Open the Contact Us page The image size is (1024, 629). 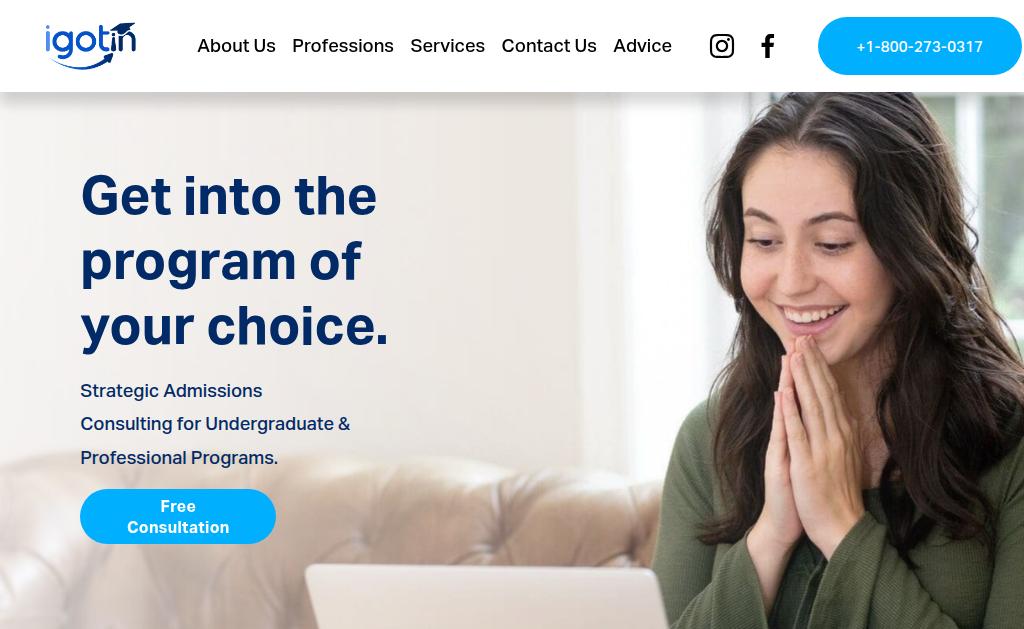click(x=549, y=46)
